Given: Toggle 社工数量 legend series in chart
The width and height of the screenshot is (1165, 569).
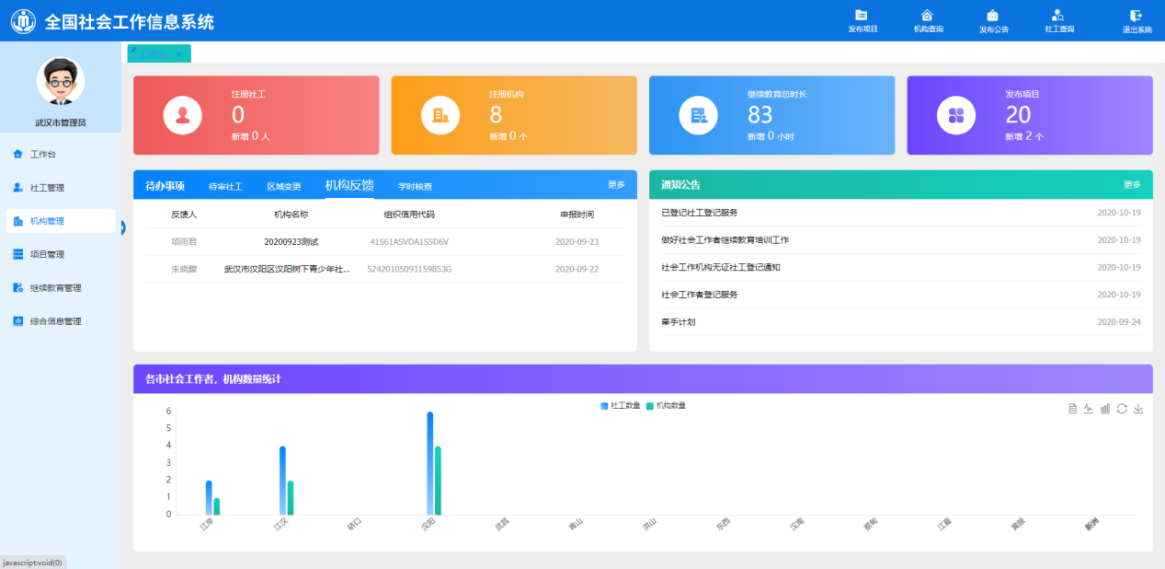Looking at the screenshot, I should (x=620, y=406).
